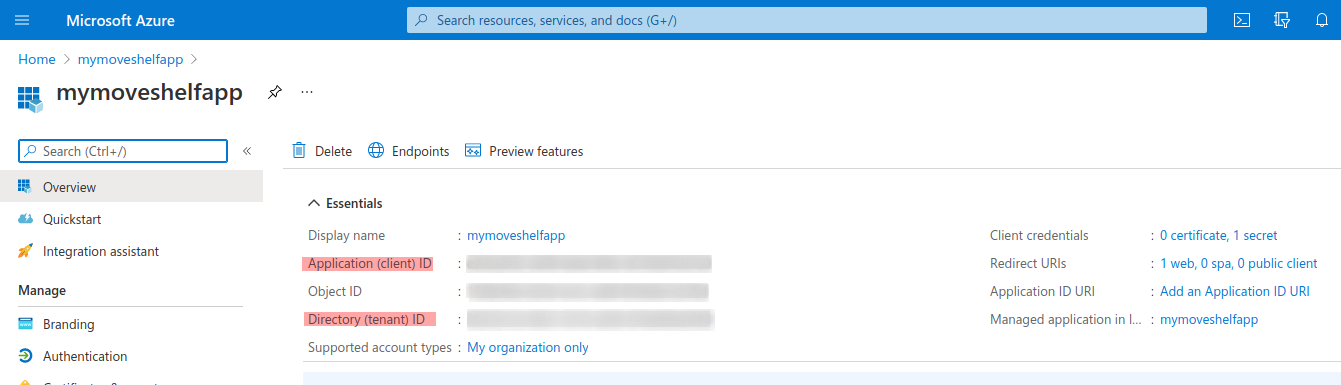Open My organization only link

point(528,347)
